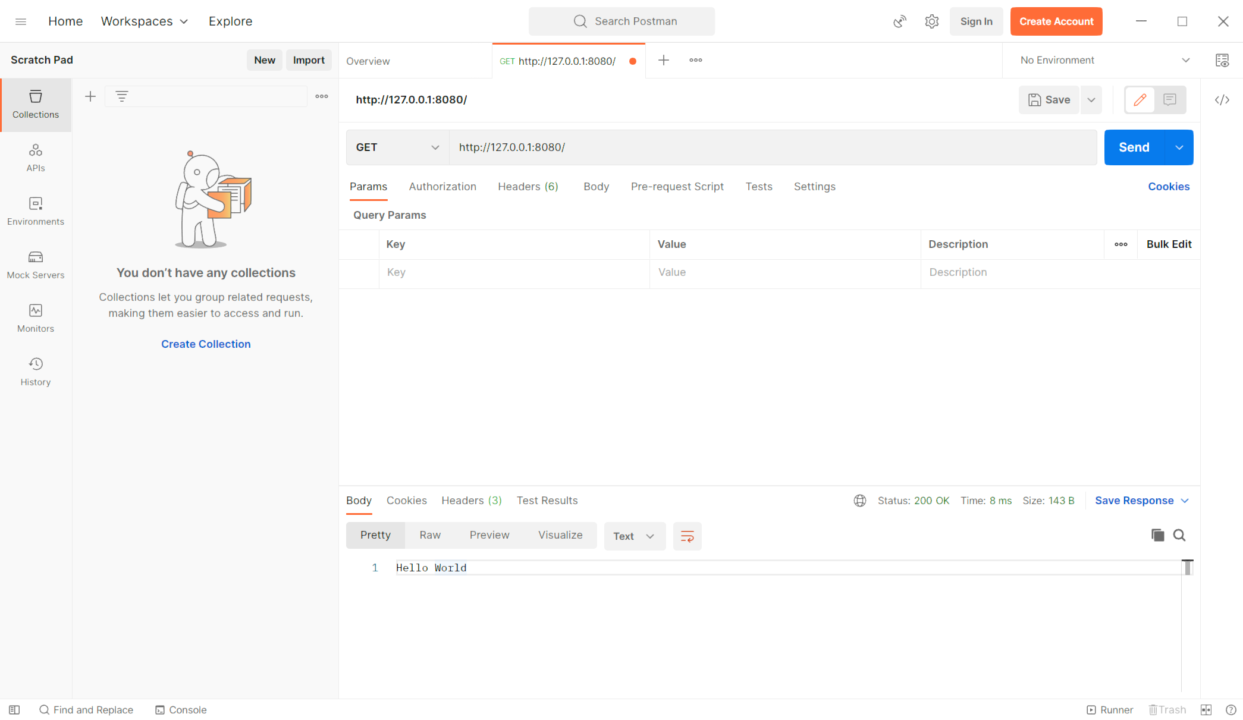Open the No Environment selector
Viewport: 1243px width, 720px height.
pos(1104,60)
